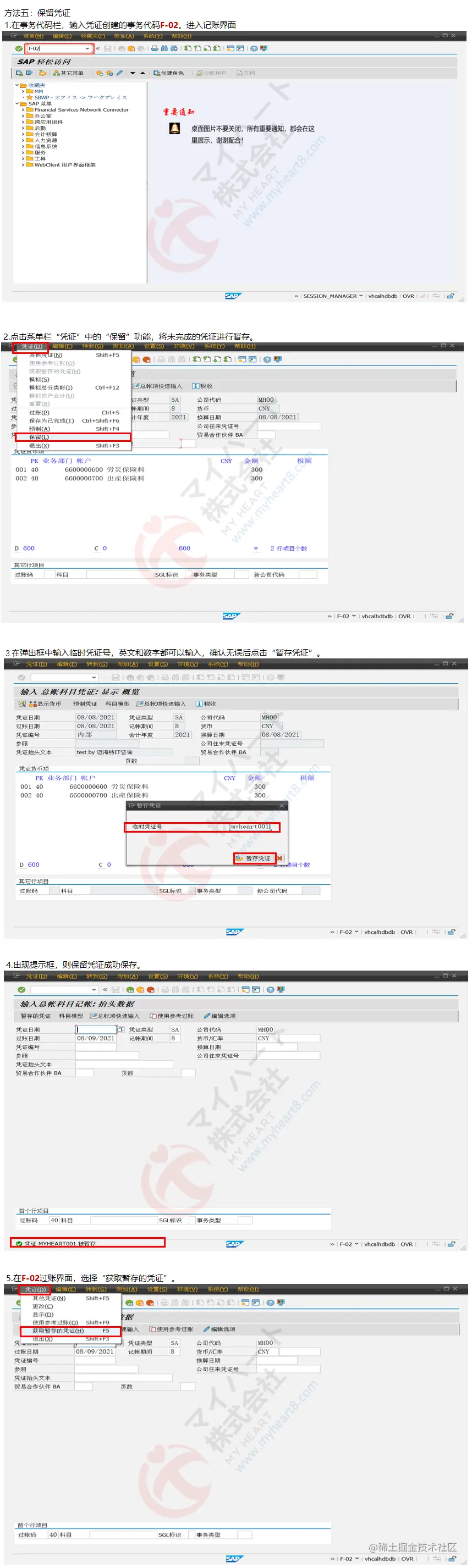Click the 预制凭证 button in step 3 screen
The image size is (472, 1568).
point(85,703)
